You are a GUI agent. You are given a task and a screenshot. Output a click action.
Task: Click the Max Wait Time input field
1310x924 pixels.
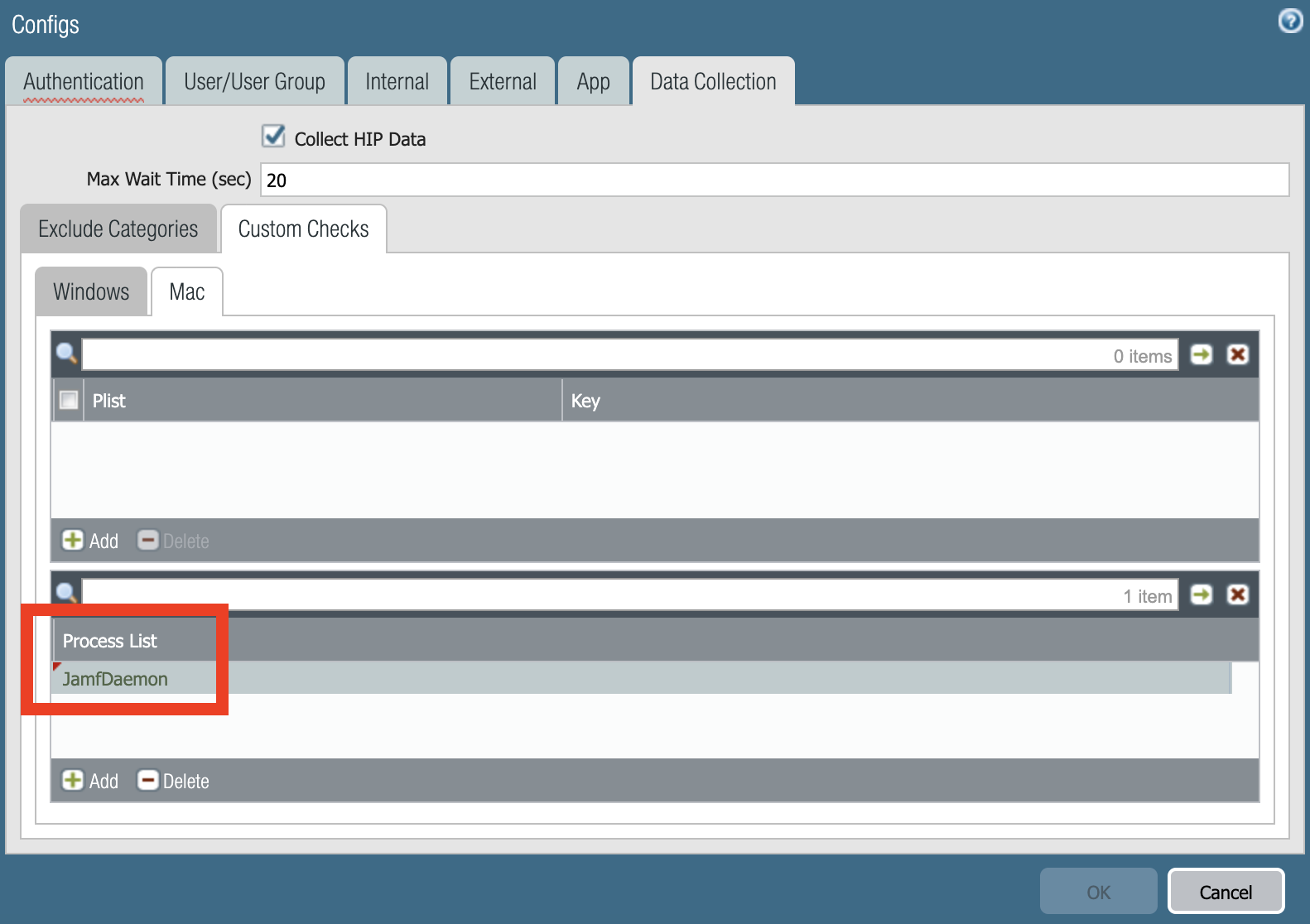tap(775, 180)
